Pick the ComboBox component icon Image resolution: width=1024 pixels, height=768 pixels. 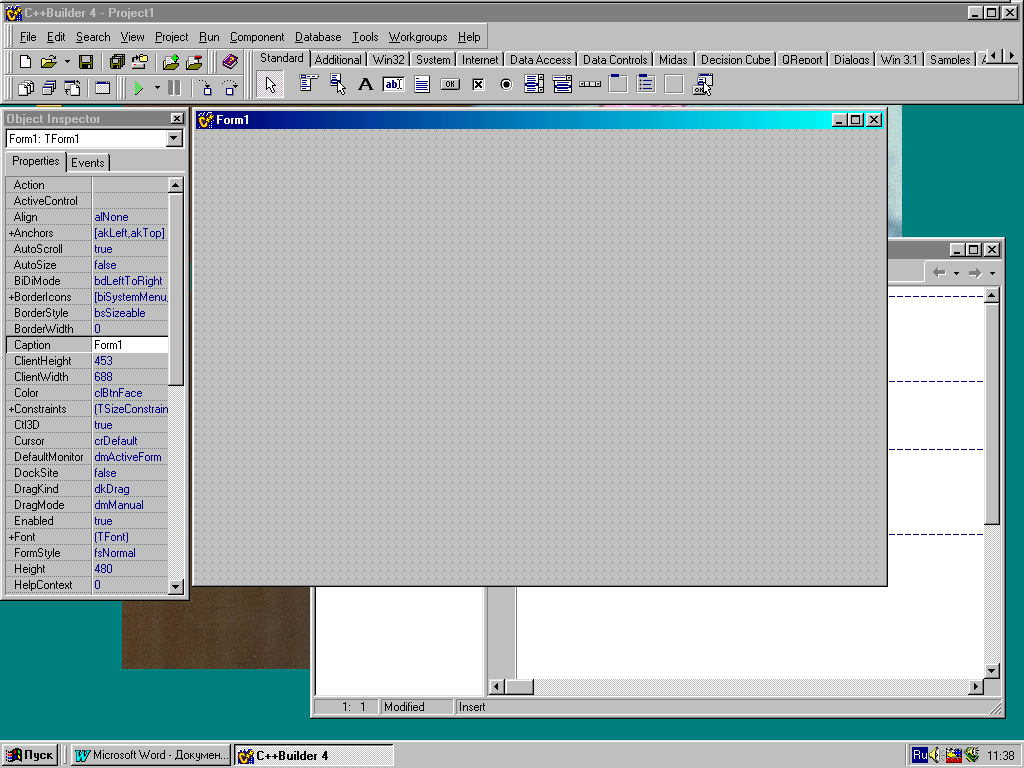click(x=562, y=84)
